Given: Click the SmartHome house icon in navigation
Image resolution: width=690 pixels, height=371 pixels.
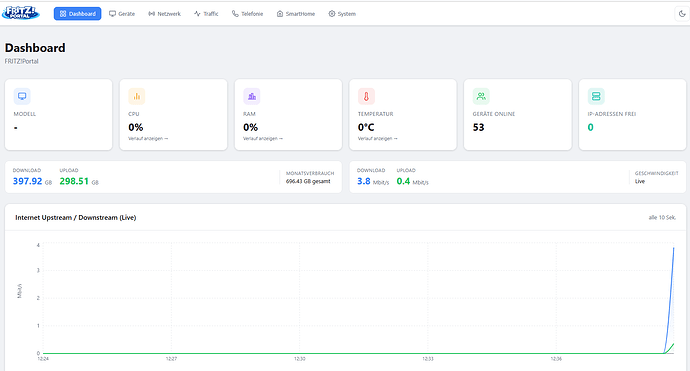Looking at the screenshot, I should pyautogui.click(x=280, y=14).
